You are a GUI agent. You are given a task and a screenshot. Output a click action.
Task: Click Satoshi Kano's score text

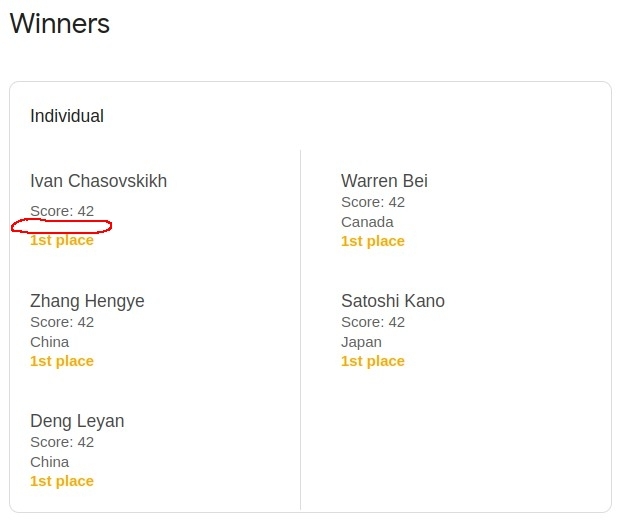pyautogui.click(x=373, y=322)
